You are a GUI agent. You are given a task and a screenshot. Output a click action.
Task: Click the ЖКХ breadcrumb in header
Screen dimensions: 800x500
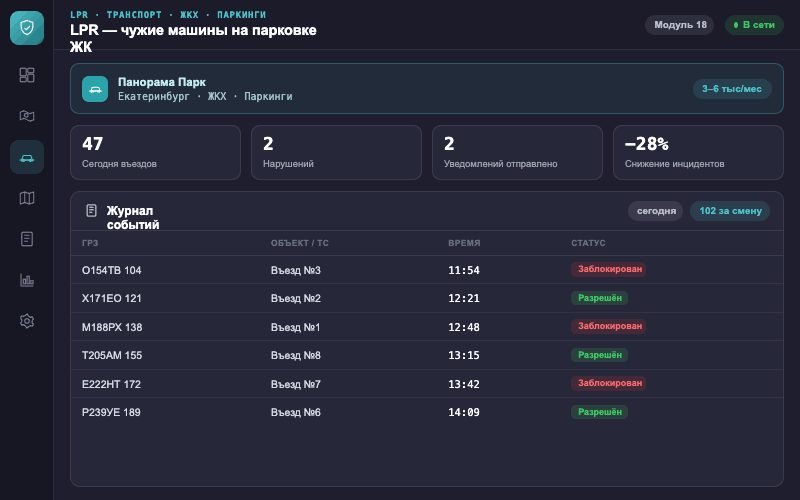pyautogui.click(x=189, y=15)
